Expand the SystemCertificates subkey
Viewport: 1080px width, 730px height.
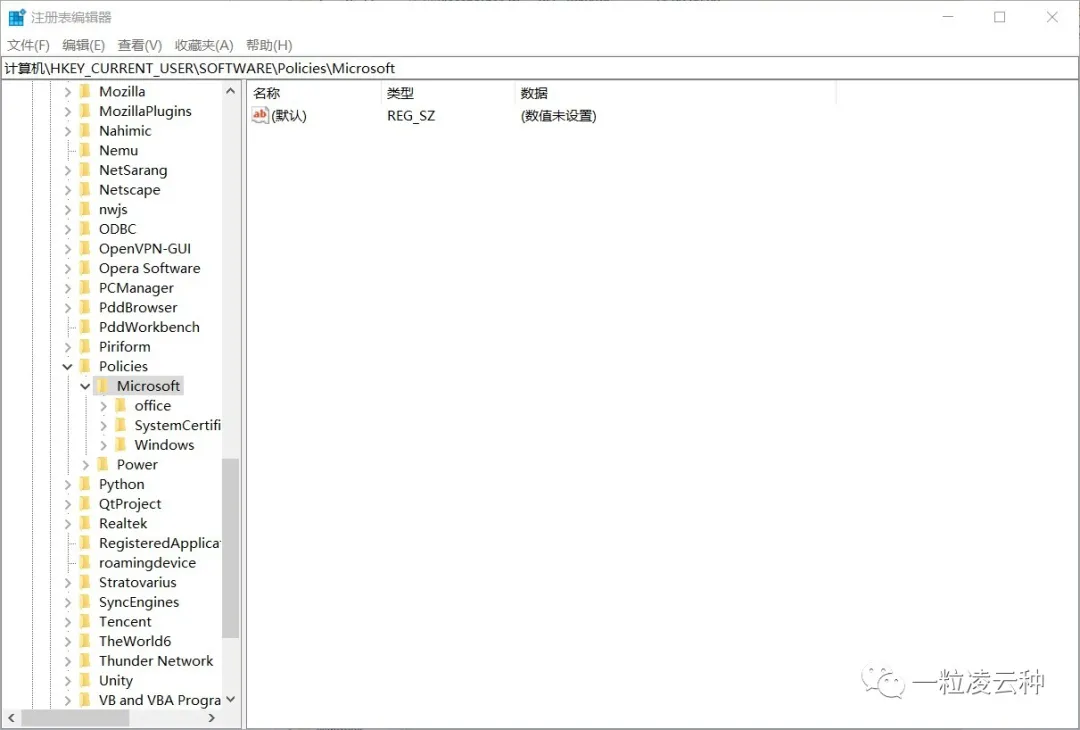pos(103,426)
